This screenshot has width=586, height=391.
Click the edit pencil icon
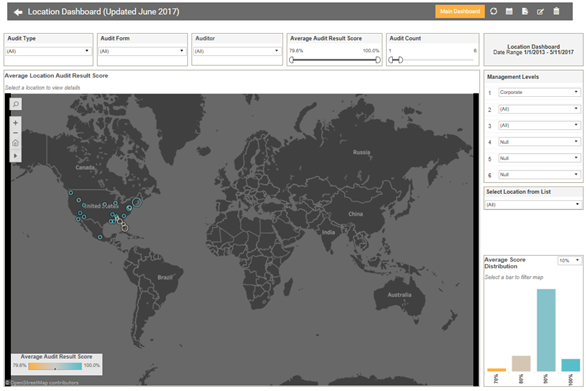pyautogui.click(x=540, y=12)
